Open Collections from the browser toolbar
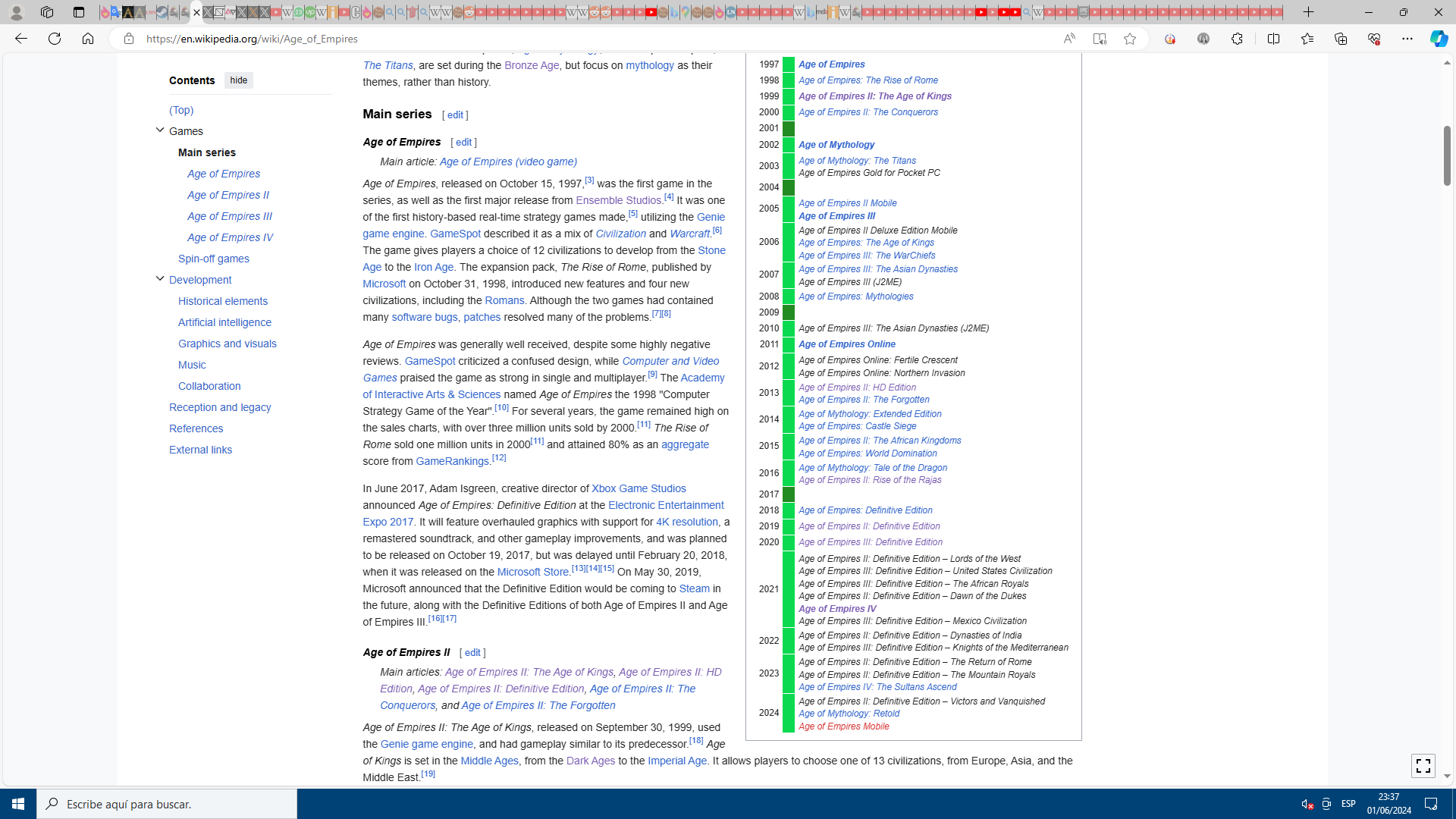The image size is (1456, 819). pos(1340,39)
